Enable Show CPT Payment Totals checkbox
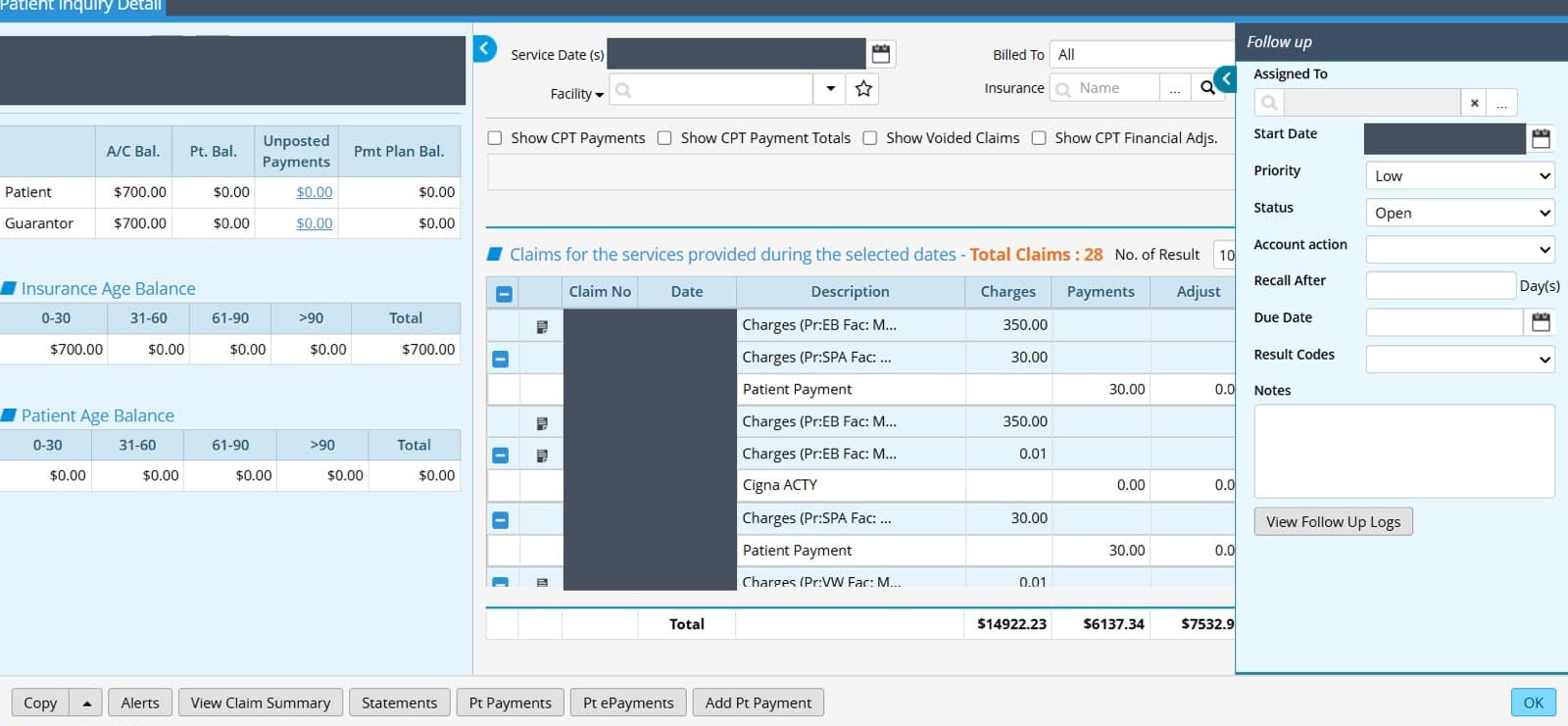The height and width of the screenshot is (726, 1568). tap(664, 138)
